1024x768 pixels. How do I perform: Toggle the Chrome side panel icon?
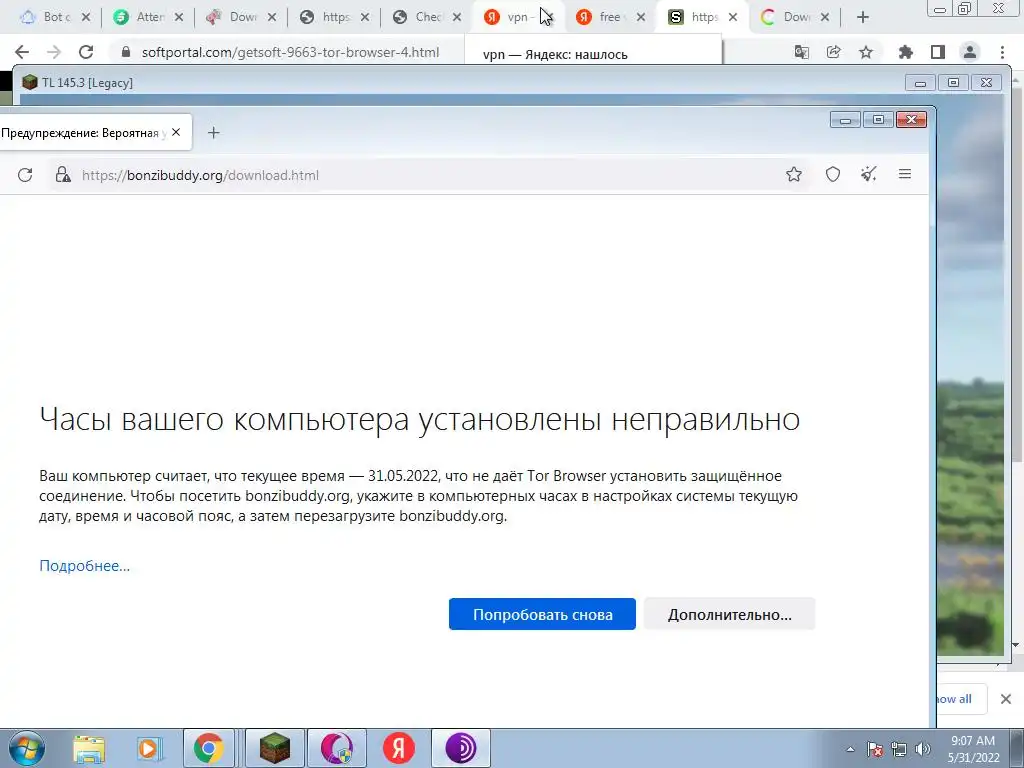(x=938, y=52)
